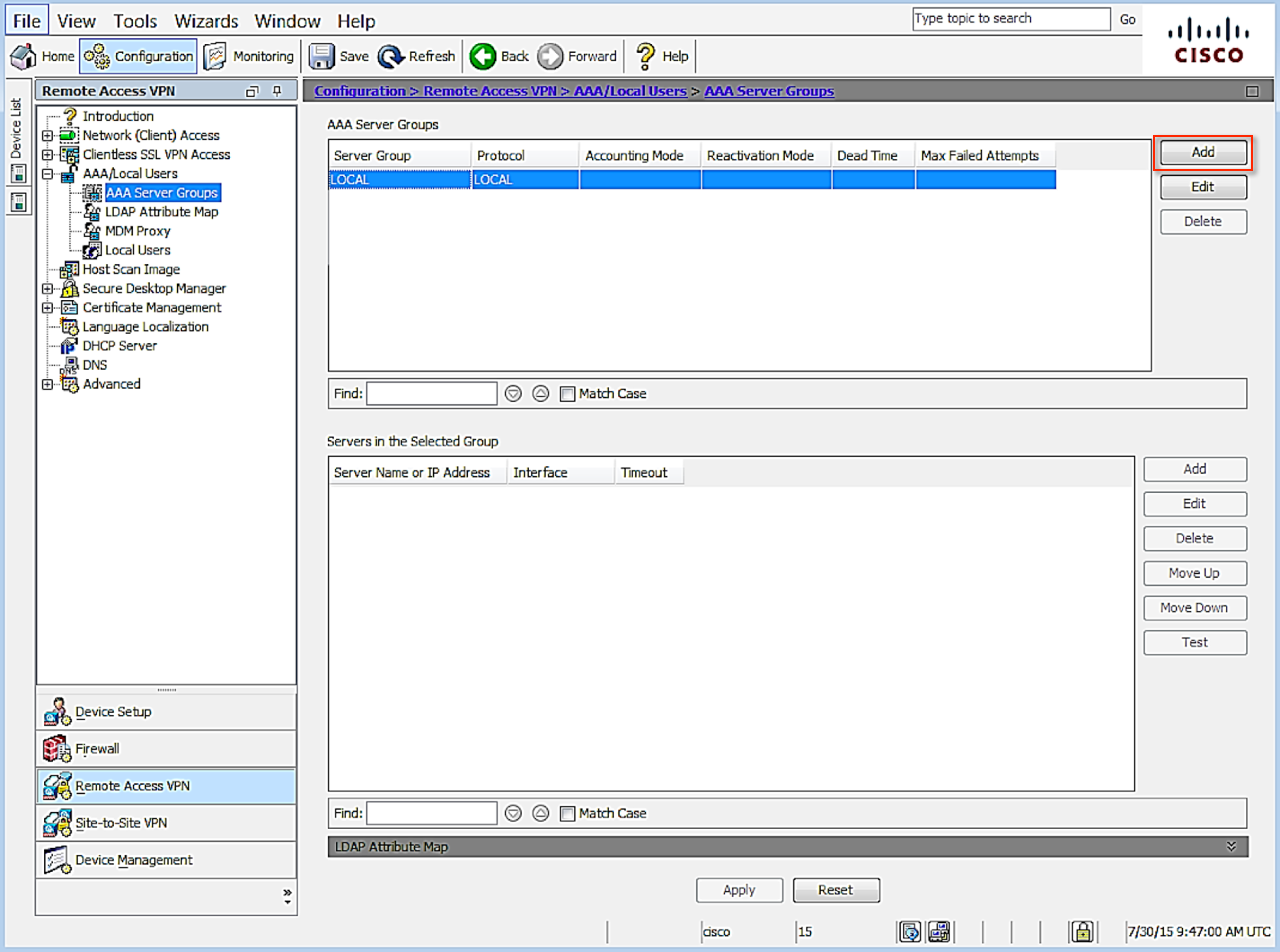
Task: Expand the LDAP Attribute Map panel
Action: pos(1231,847)
